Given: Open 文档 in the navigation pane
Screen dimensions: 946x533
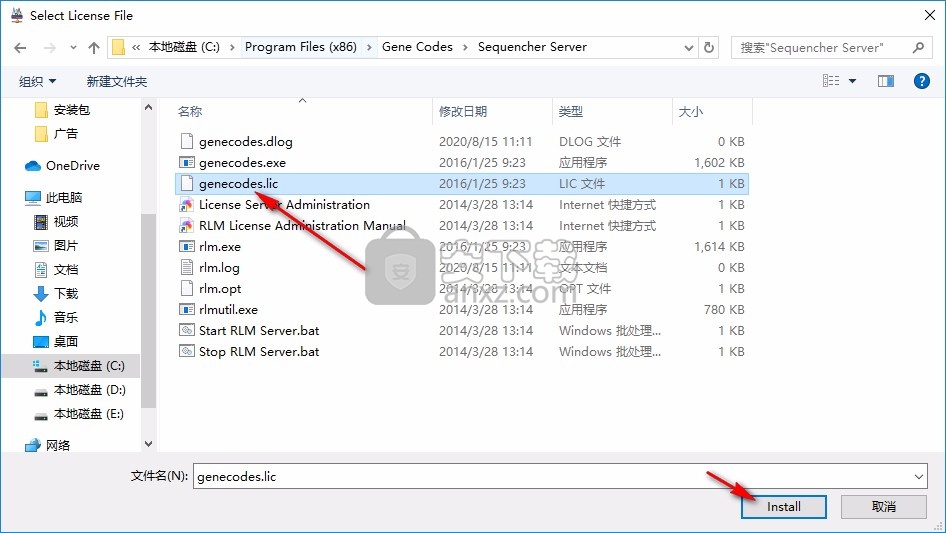Looking at the screenshot, I should 65,270.
